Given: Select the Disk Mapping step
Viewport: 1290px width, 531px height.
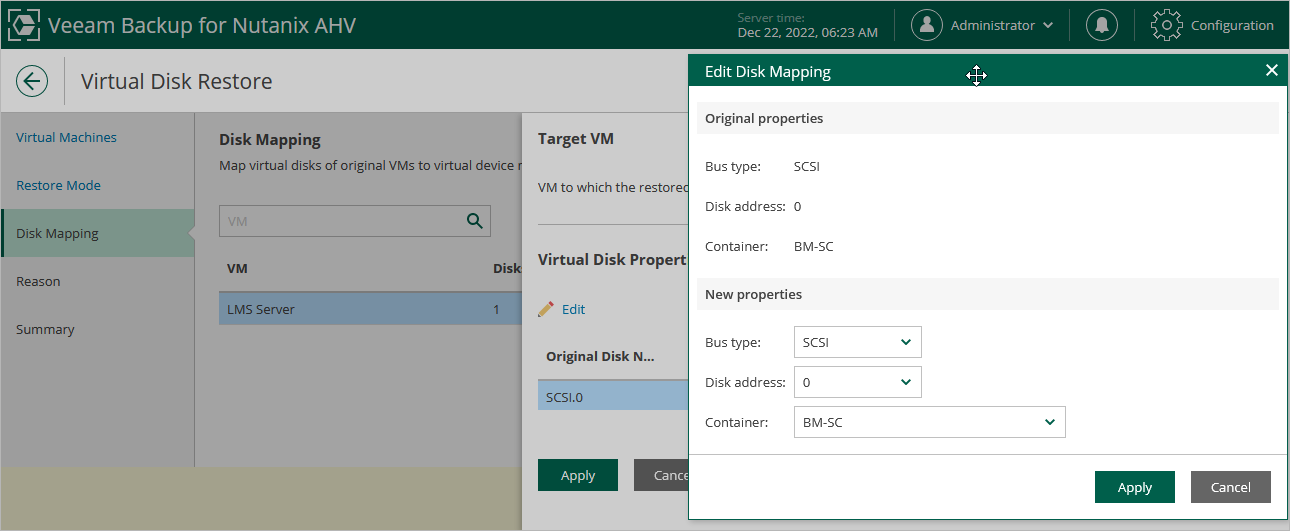Looking at the screenshot, I should (97, 233).
